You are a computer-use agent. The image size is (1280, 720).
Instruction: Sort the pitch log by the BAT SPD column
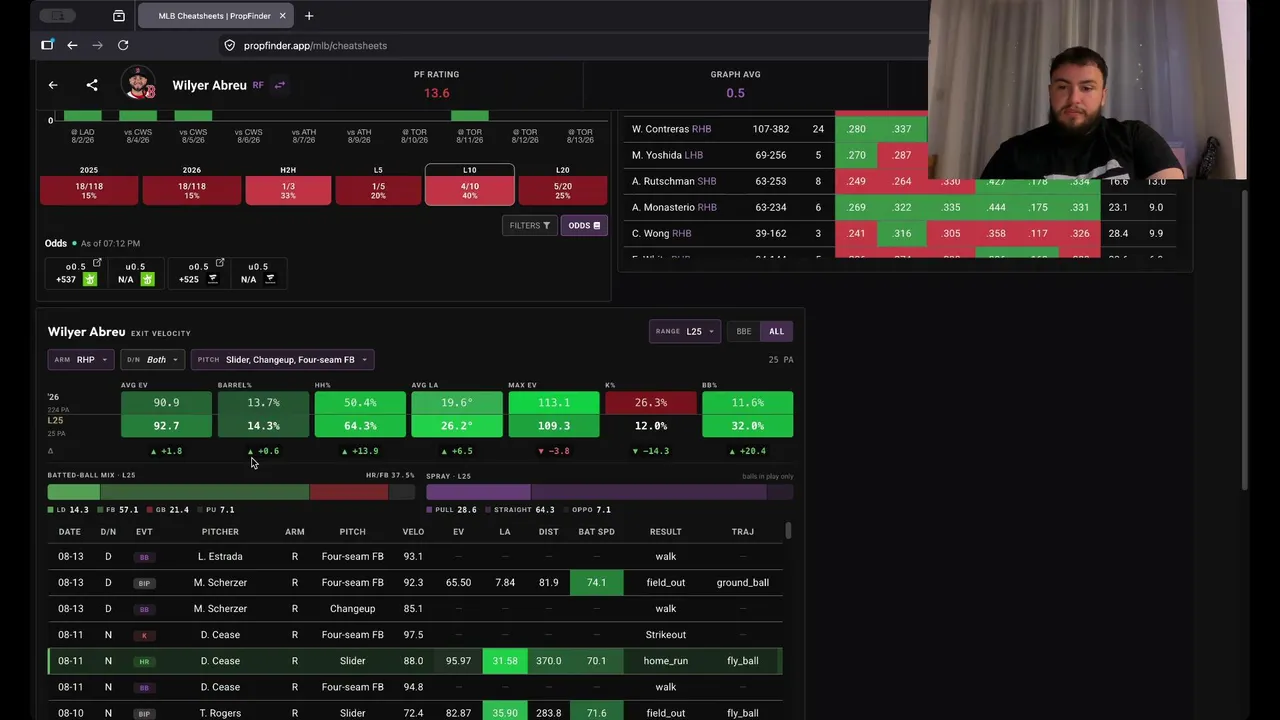[x=596, y=532]
